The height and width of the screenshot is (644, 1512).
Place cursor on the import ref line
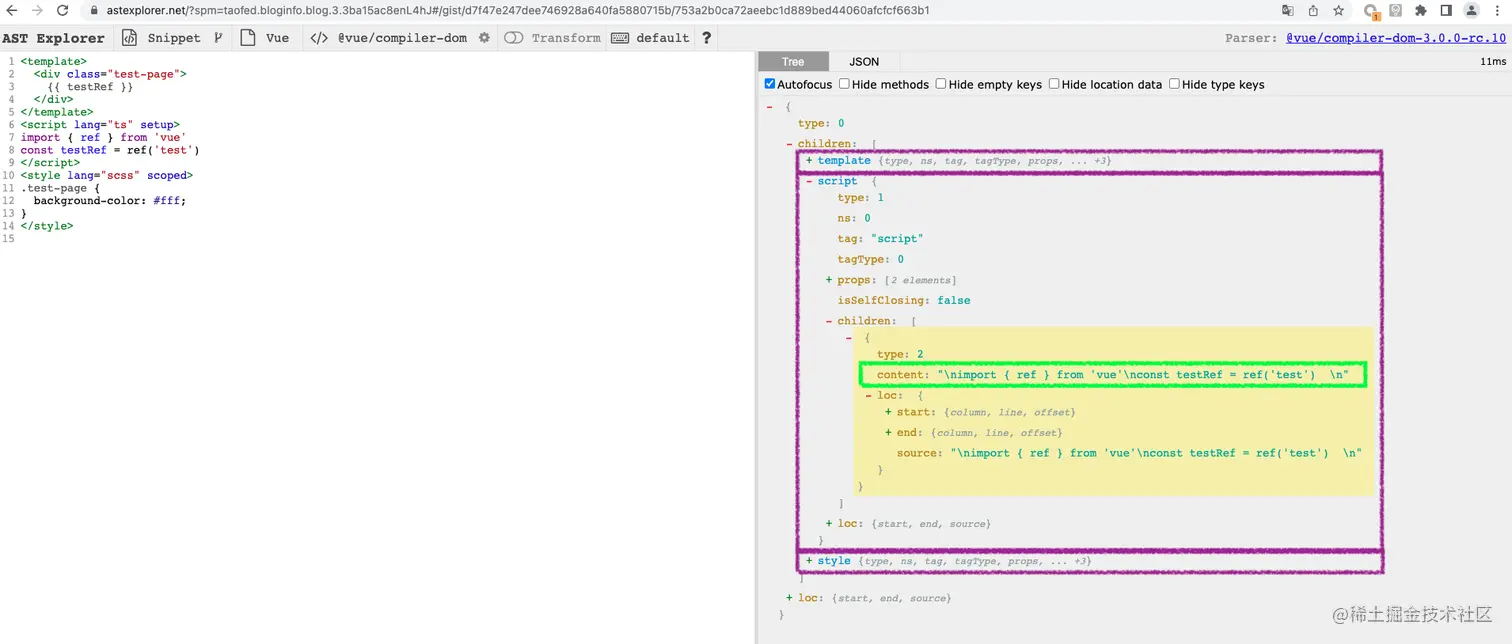pyautogui.click(x=103, y=137)
